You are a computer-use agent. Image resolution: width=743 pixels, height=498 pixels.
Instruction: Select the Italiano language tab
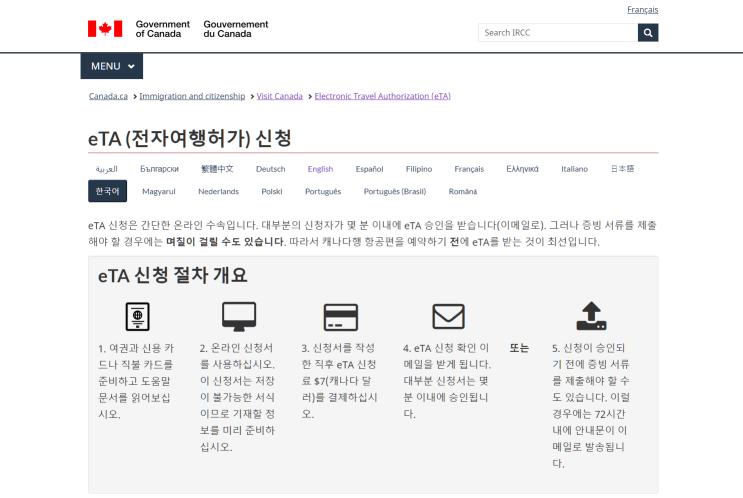coord(574,169)
